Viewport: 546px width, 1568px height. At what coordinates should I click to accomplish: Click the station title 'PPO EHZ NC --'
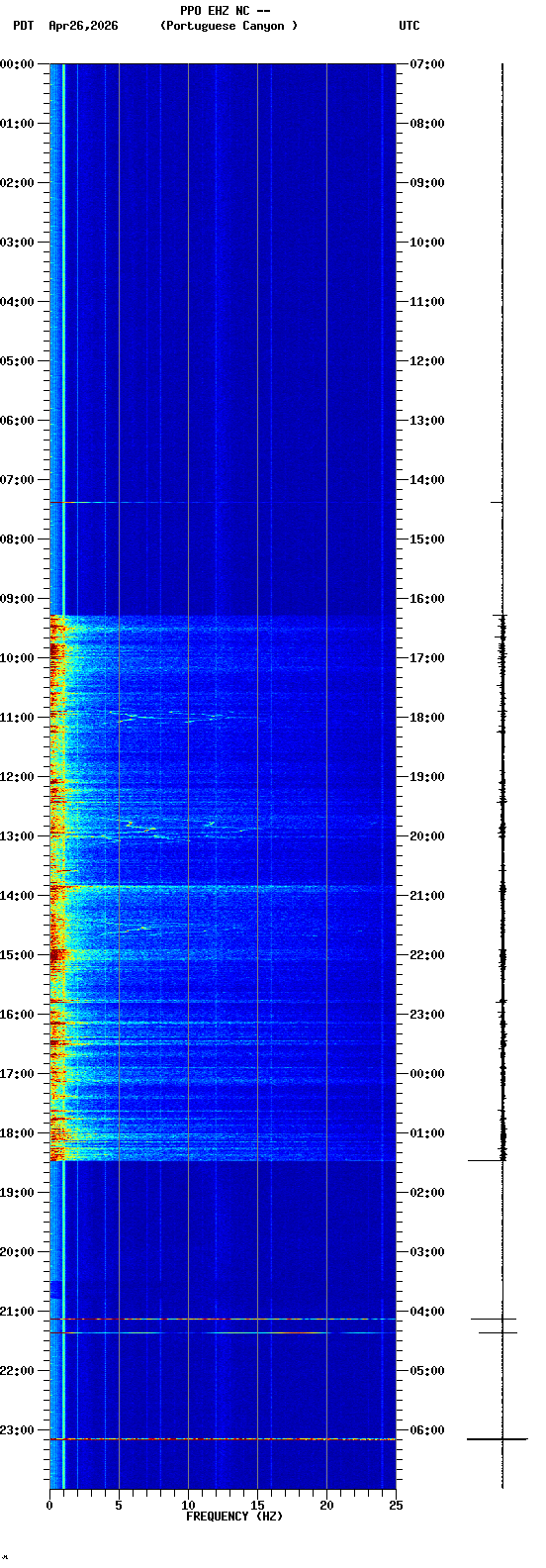[x=226, y=11]
